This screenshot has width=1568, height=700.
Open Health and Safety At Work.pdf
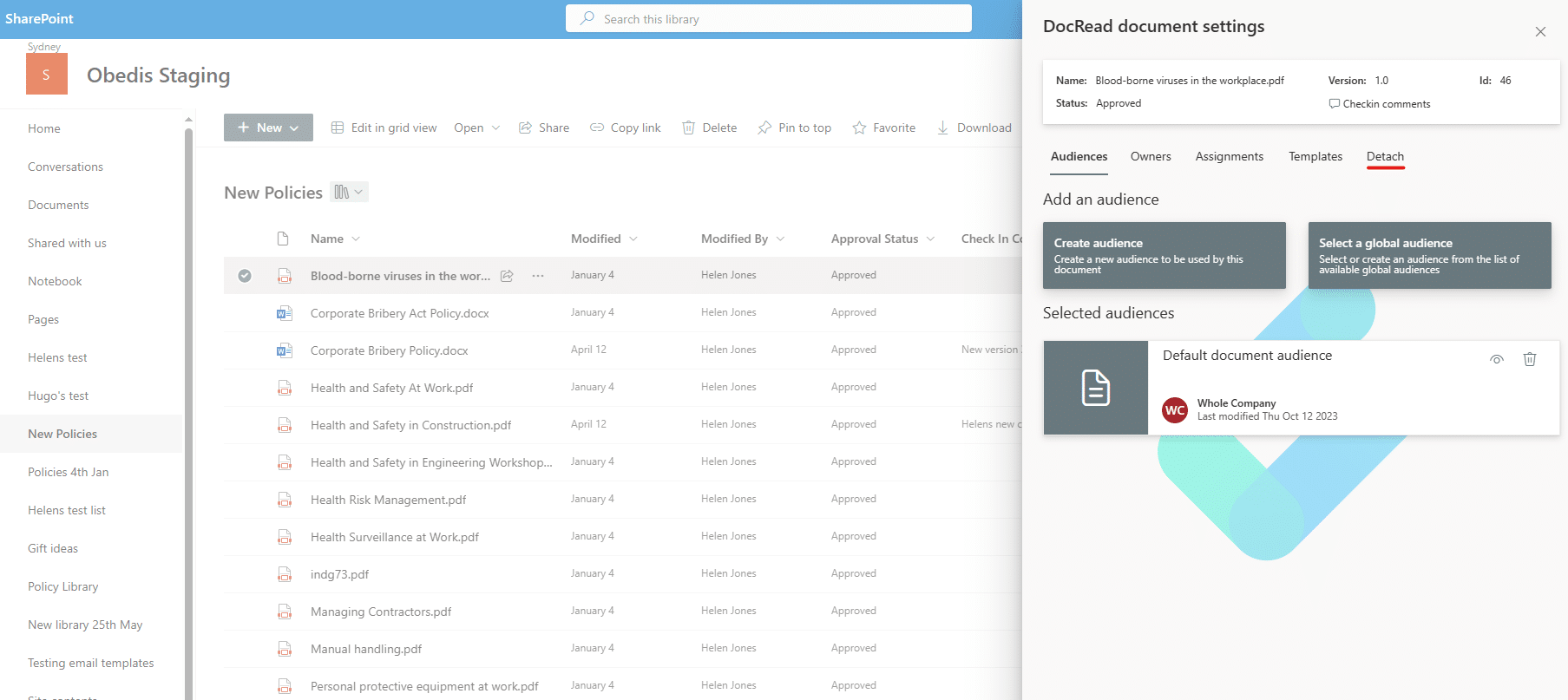pyautogui.click(x=391, y=388)
